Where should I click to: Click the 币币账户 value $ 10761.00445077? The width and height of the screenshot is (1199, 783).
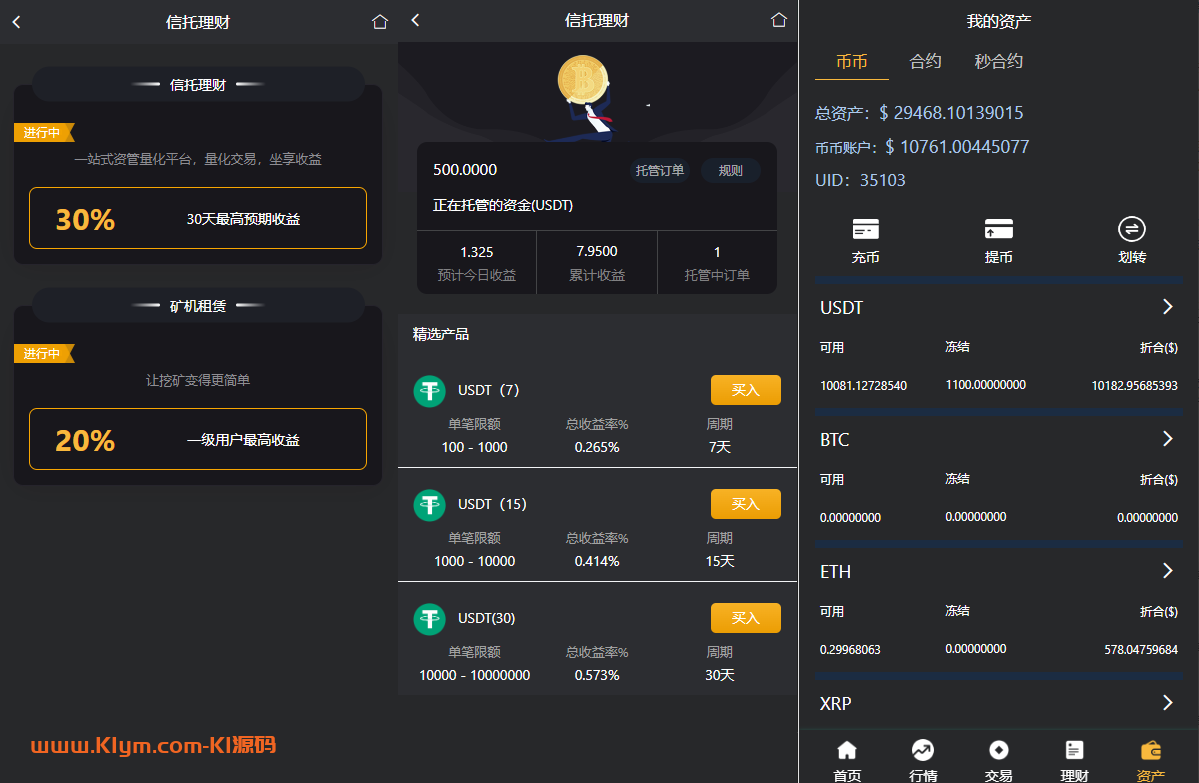tap(957, 147)
